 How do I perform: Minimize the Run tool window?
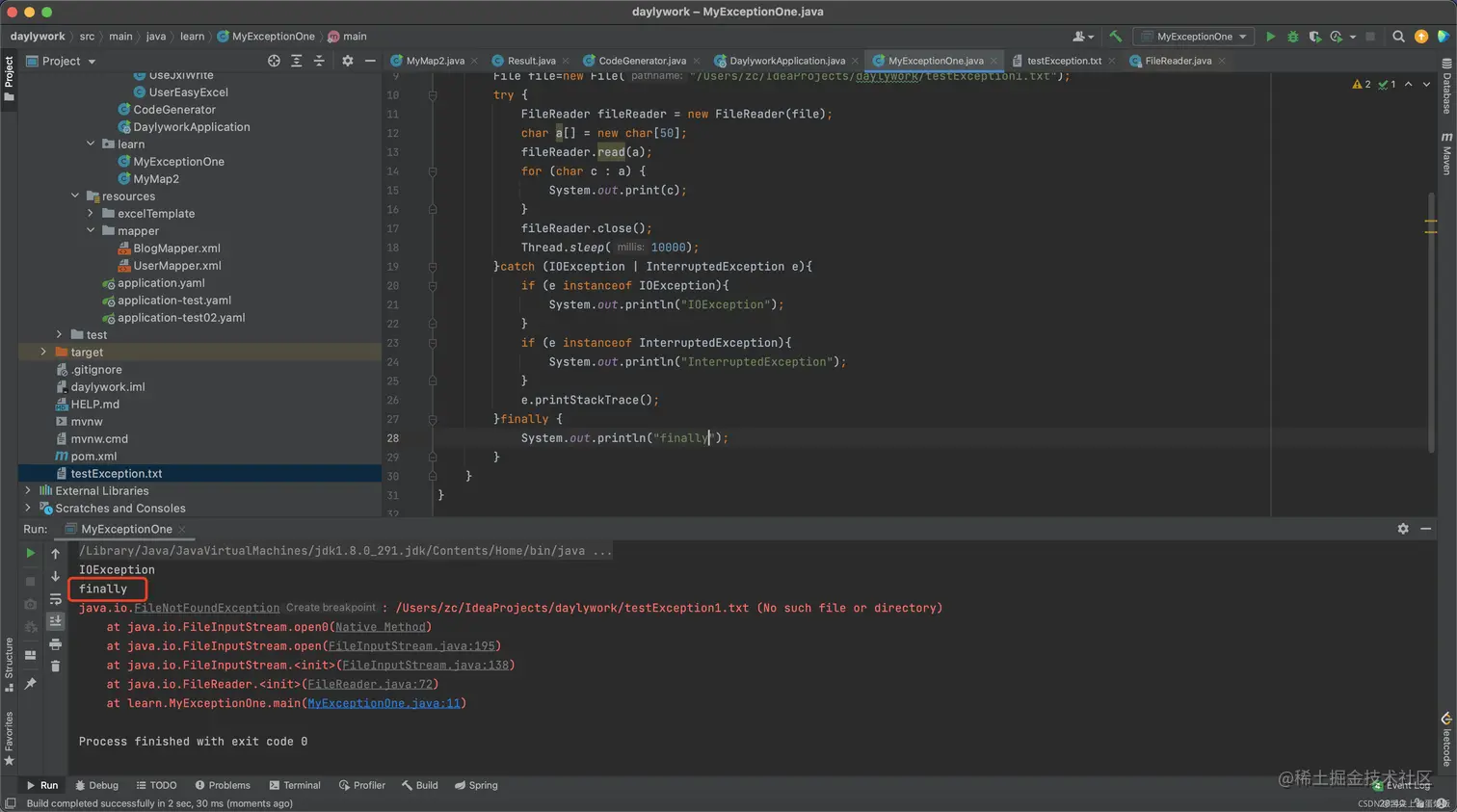(1425, 529)
